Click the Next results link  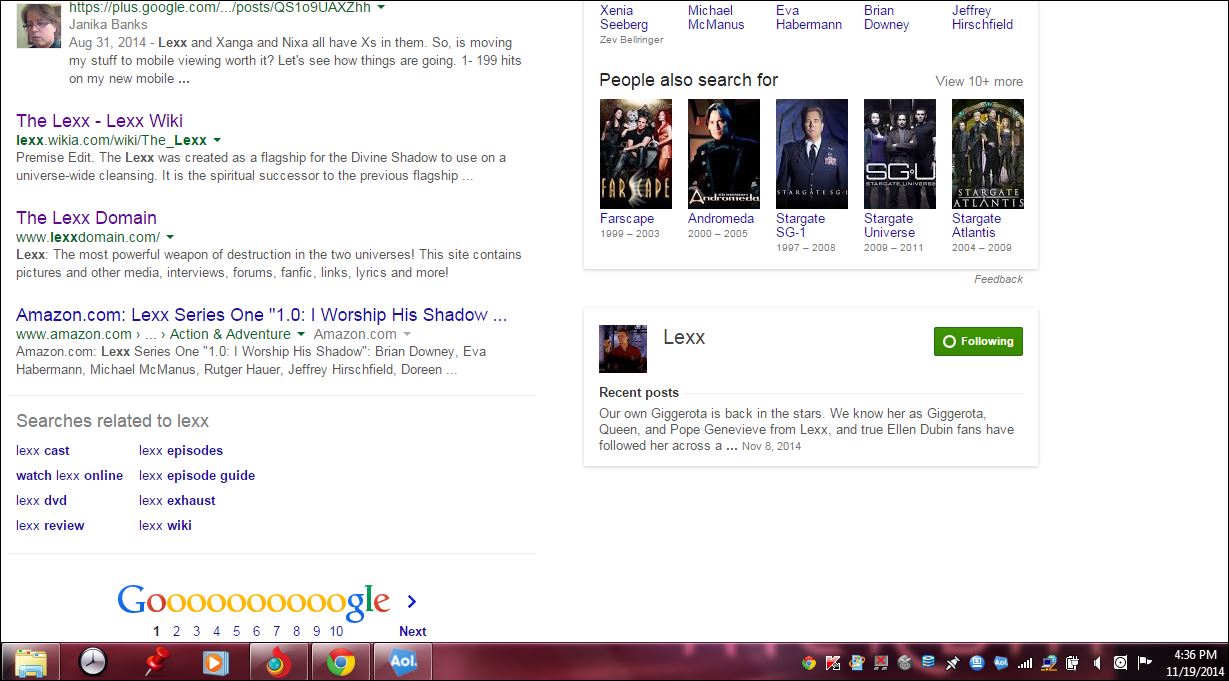pyautogui.click(x=412, y=631)
